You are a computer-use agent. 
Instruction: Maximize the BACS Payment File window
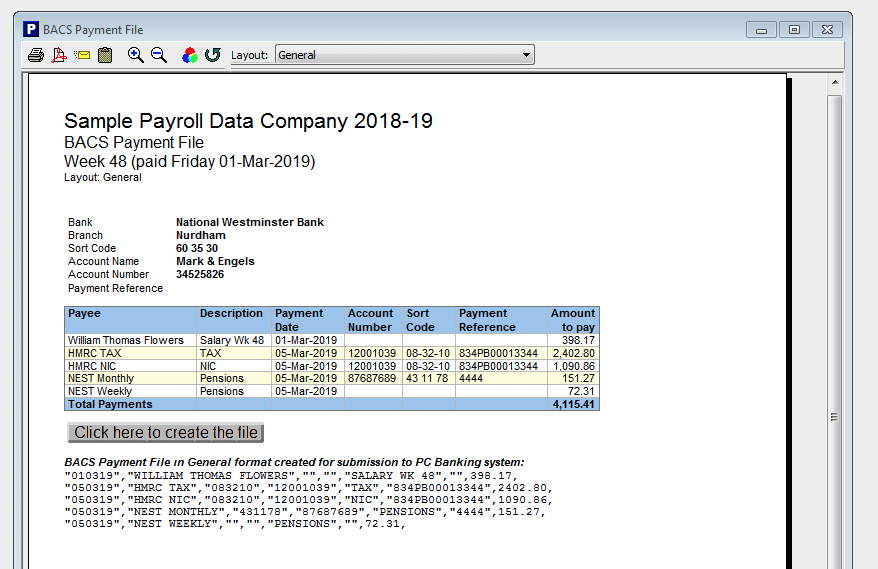coord(794,30)
